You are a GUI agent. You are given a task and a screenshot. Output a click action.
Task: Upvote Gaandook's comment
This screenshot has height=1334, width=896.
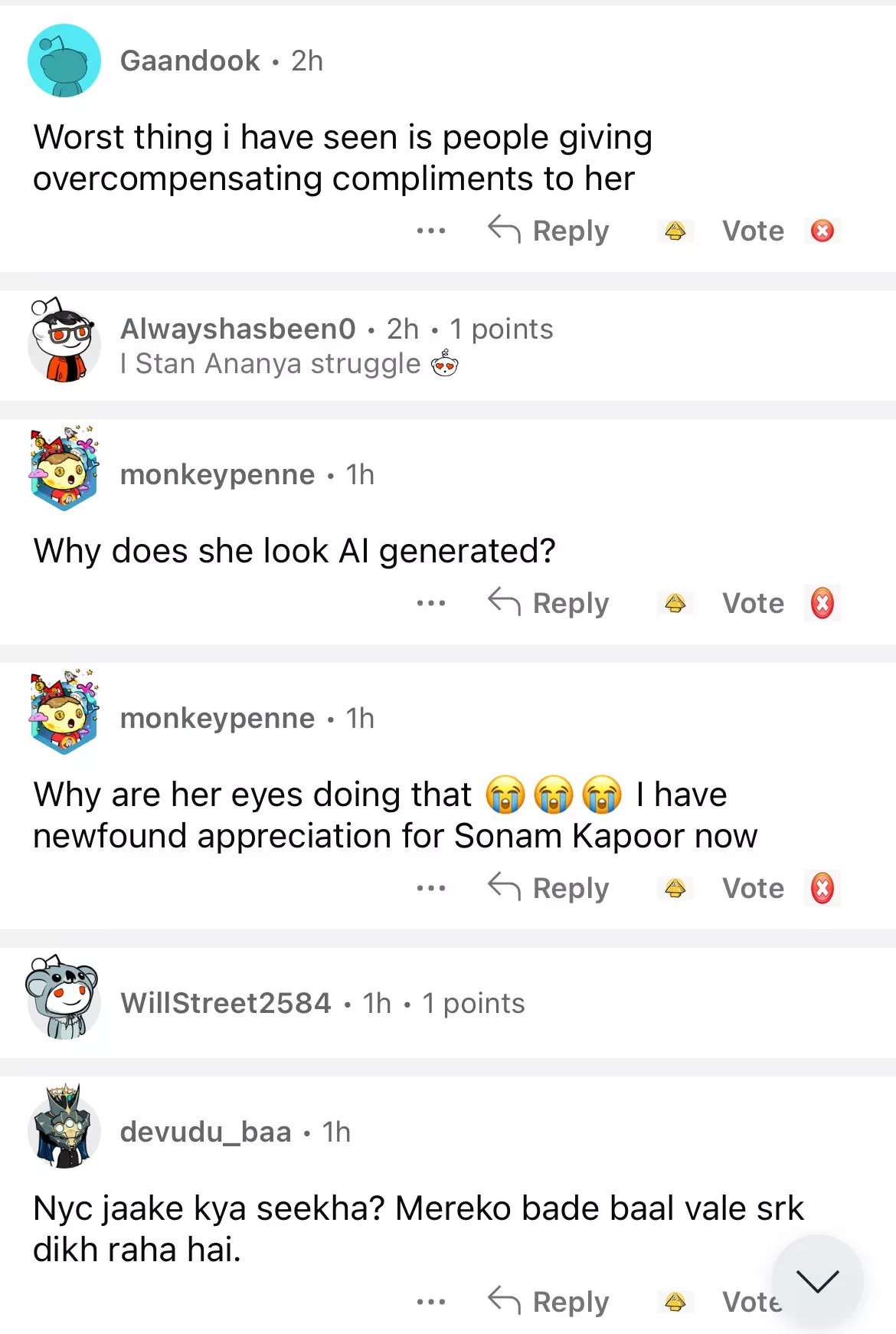[x=675, y=231]
